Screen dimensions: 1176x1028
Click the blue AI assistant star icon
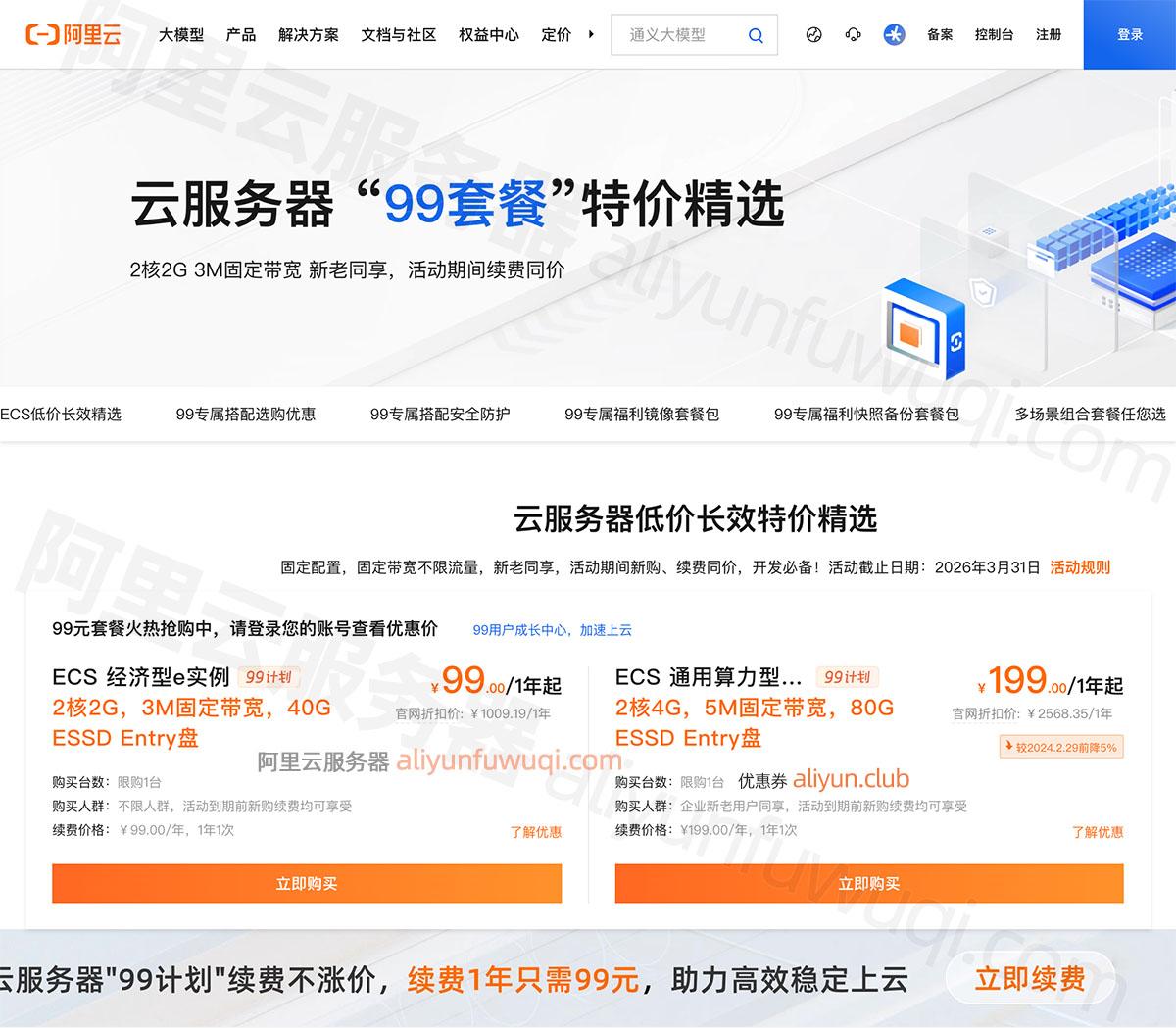(894, 34)
